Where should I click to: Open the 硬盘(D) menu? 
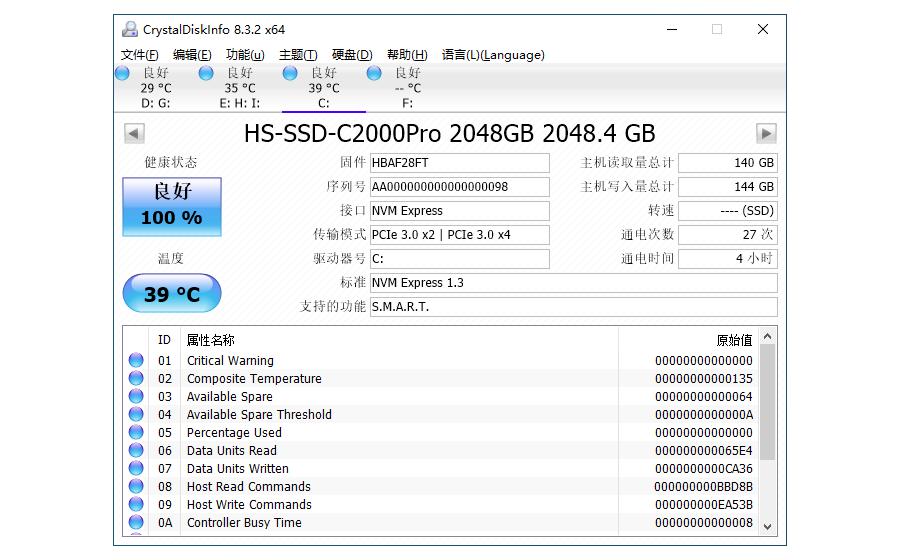pos(352,55)
